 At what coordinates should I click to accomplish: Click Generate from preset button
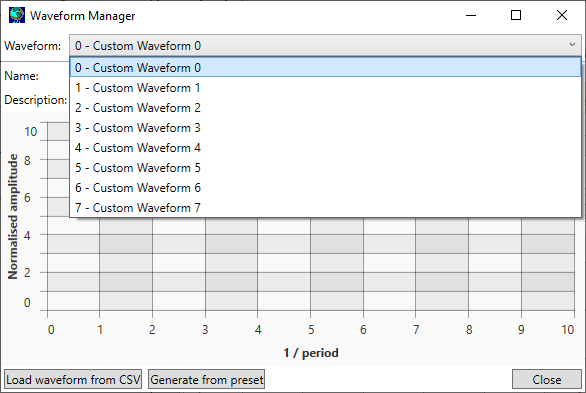206,379
